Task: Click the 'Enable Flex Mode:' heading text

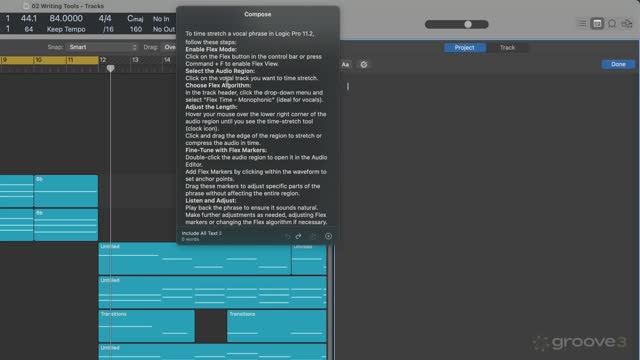Action: point(211,49)
